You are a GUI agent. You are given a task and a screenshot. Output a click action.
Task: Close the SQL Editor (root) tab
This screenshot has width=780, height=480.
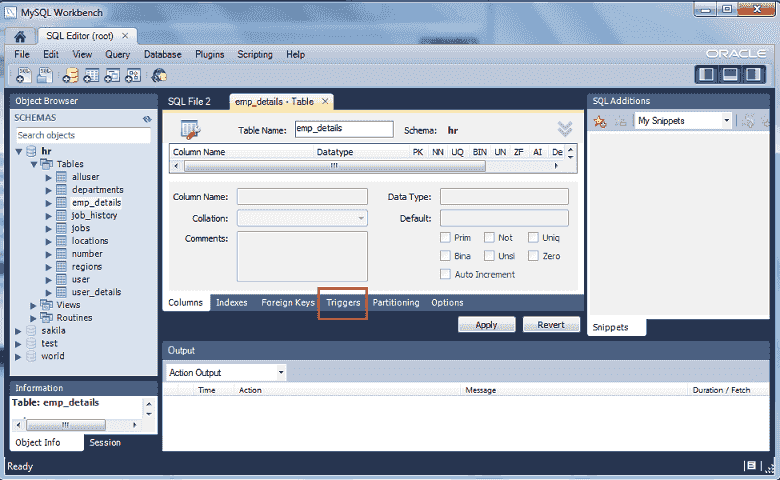(x=125, y=36)
